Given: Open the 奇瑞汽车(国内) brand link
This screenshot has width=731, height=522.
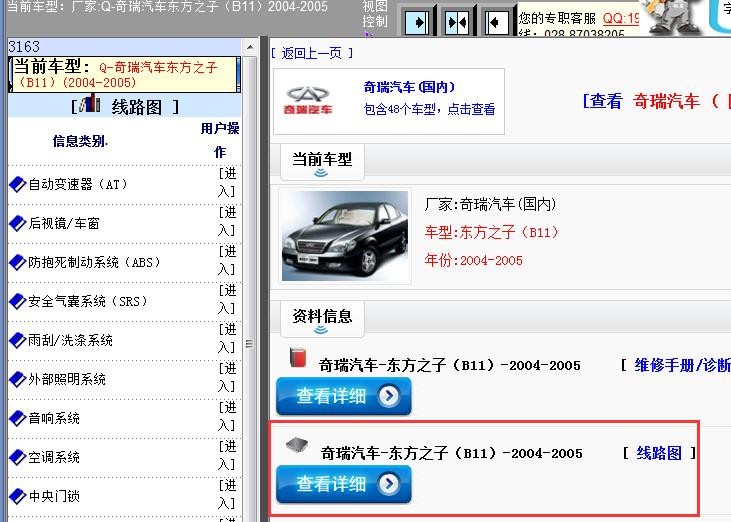Looking at the screenshot, I should click(409, 87).
